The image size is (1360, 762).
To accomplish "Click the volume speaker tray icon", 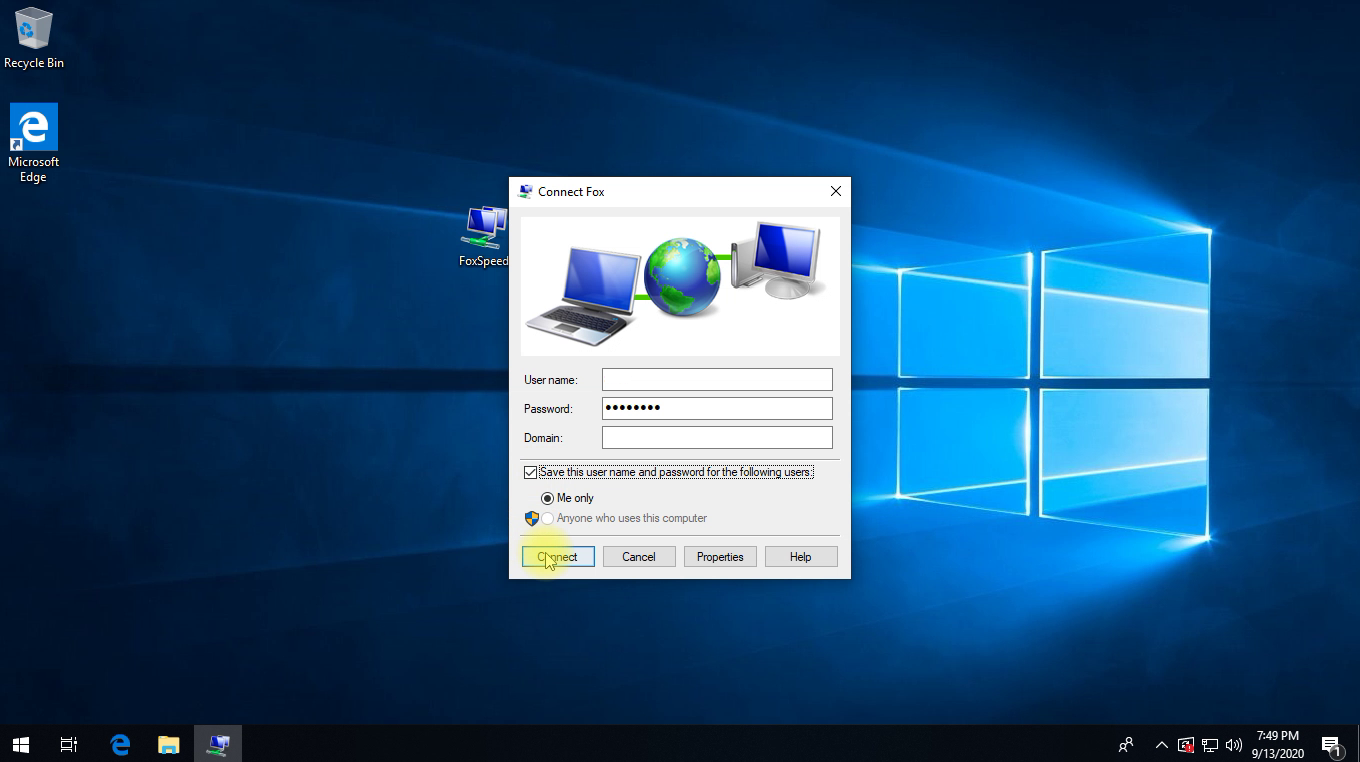I will (1234, 745).
